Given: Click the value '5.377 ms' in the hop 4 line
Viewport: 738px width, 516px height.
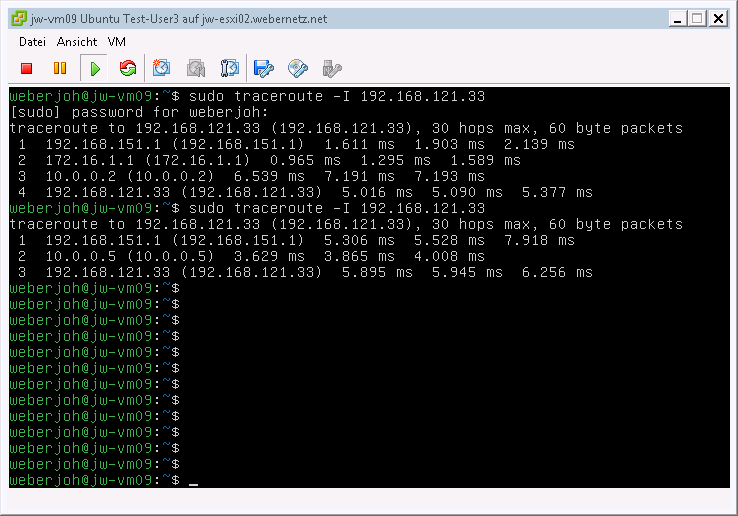Looking at the screenshot, I should tap(557, 192).
